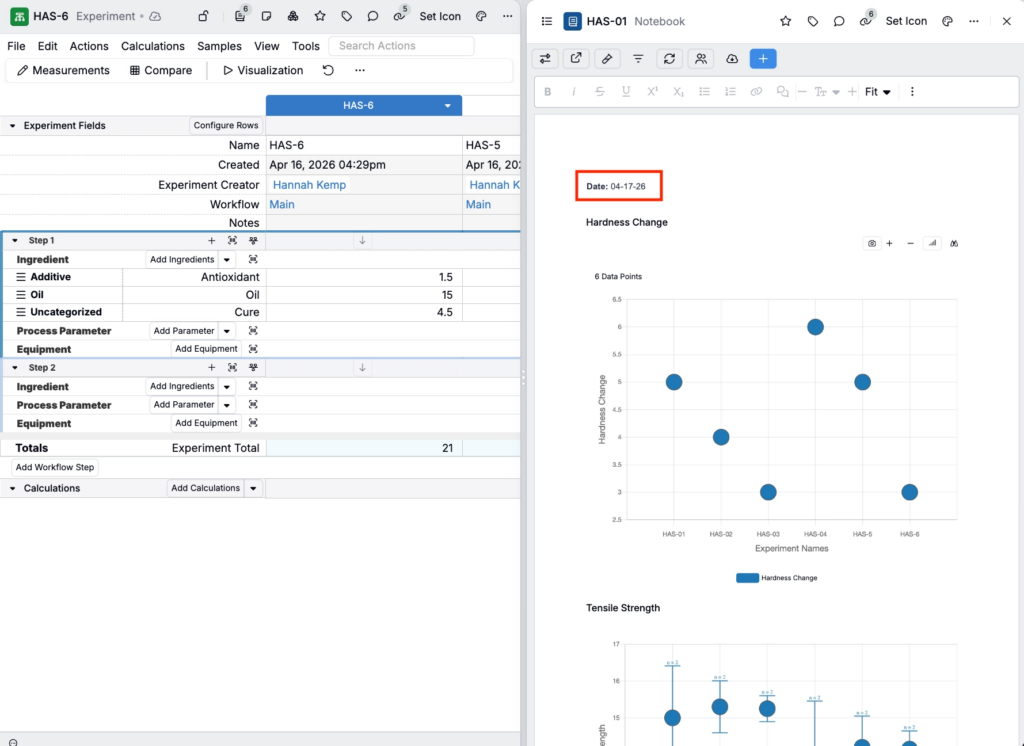Toggle the lock icon on HAS-6 experiment
Viewport: 1024px width, 746px height.
(204, 17)
